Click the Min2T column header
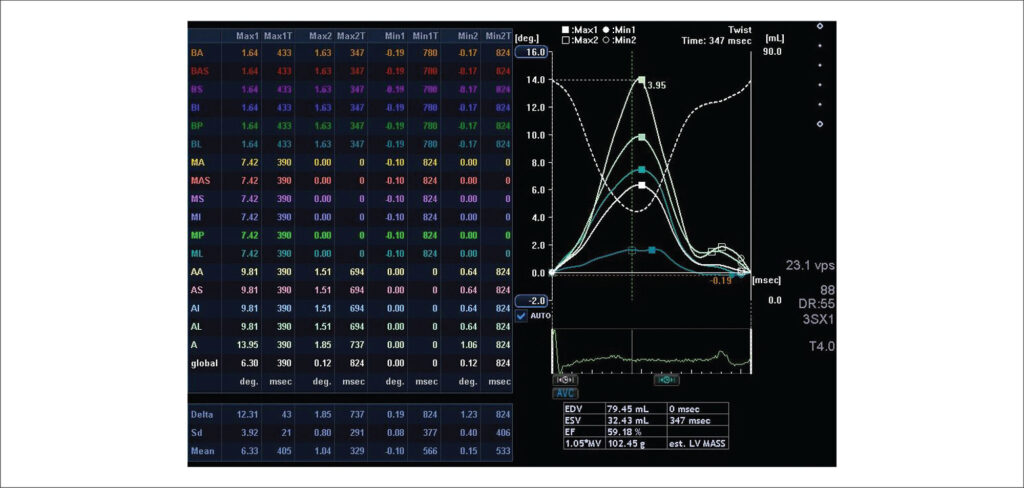Screen dimensions: 1024x488 498,35
